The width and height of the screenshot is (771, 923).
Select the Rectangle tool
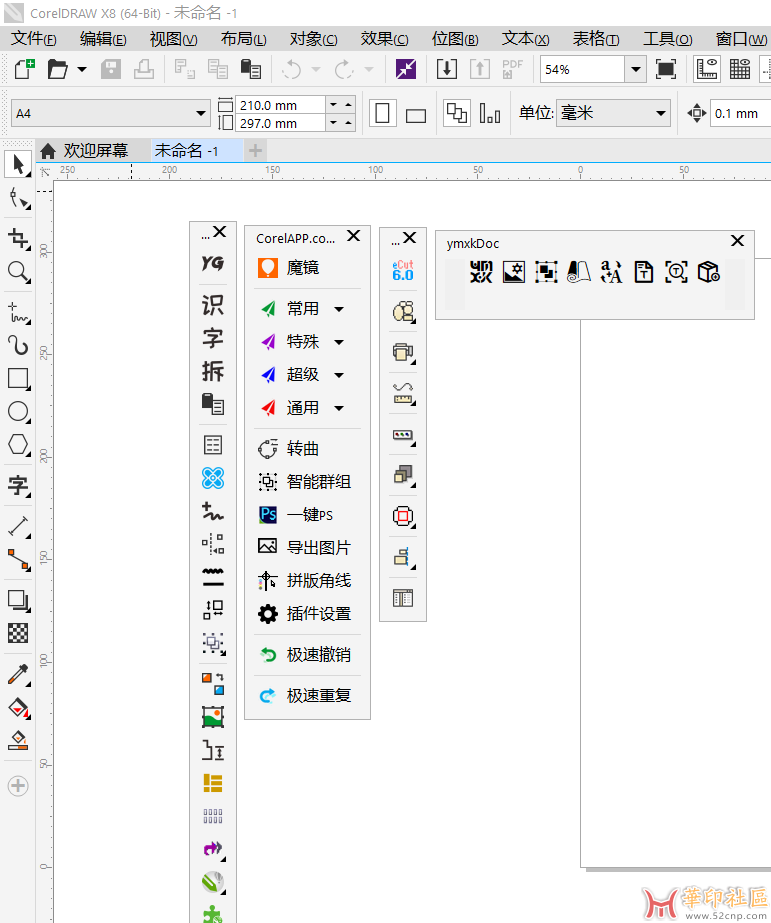(18, 379)
